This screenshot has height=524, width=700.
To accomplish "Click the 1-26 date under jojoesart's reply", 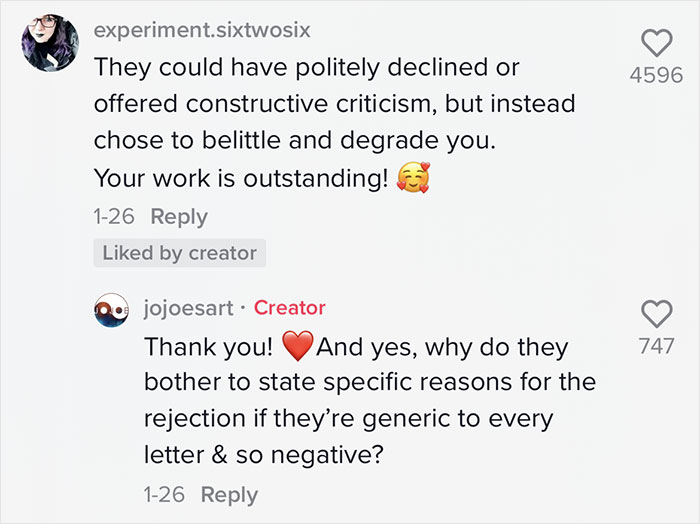I will pos(166,495).
